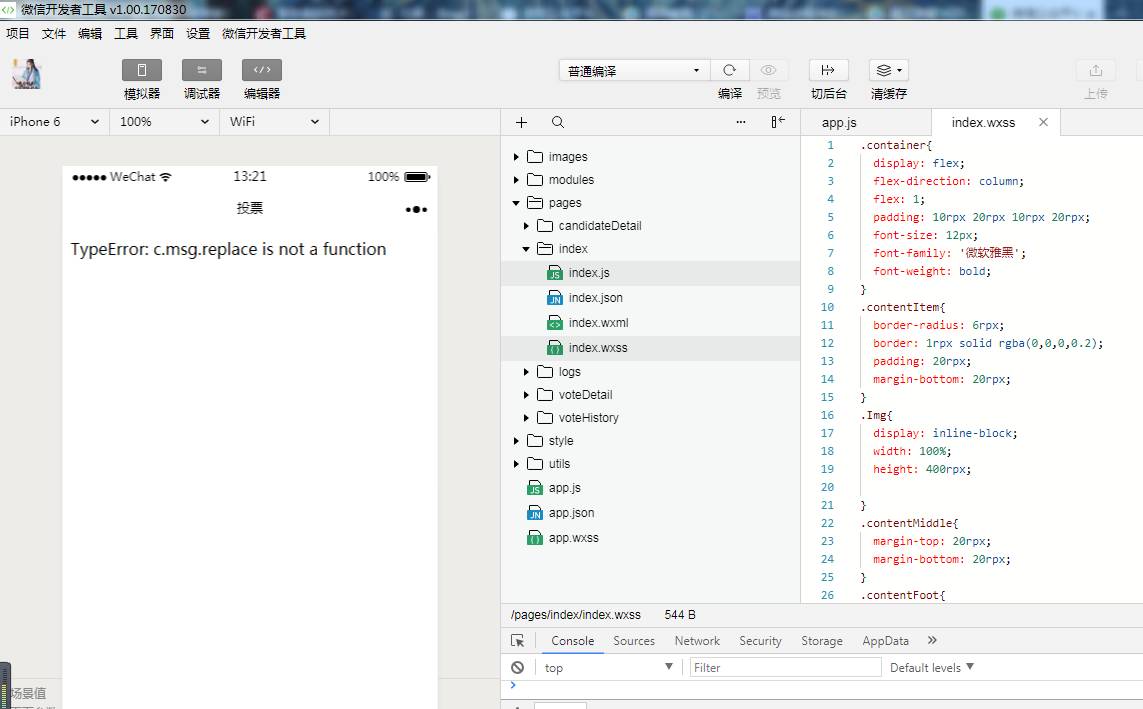Click the search icon in file explorer
The image size is (1143, 709).
pyautogui.click(x=558, y=122)
